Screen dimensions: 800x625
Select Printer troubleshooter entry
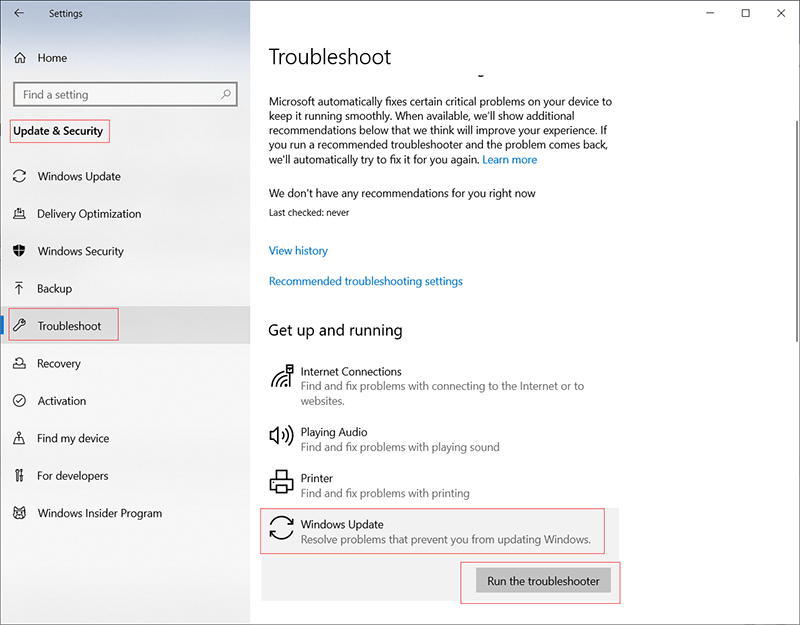(x=440, y=485)
